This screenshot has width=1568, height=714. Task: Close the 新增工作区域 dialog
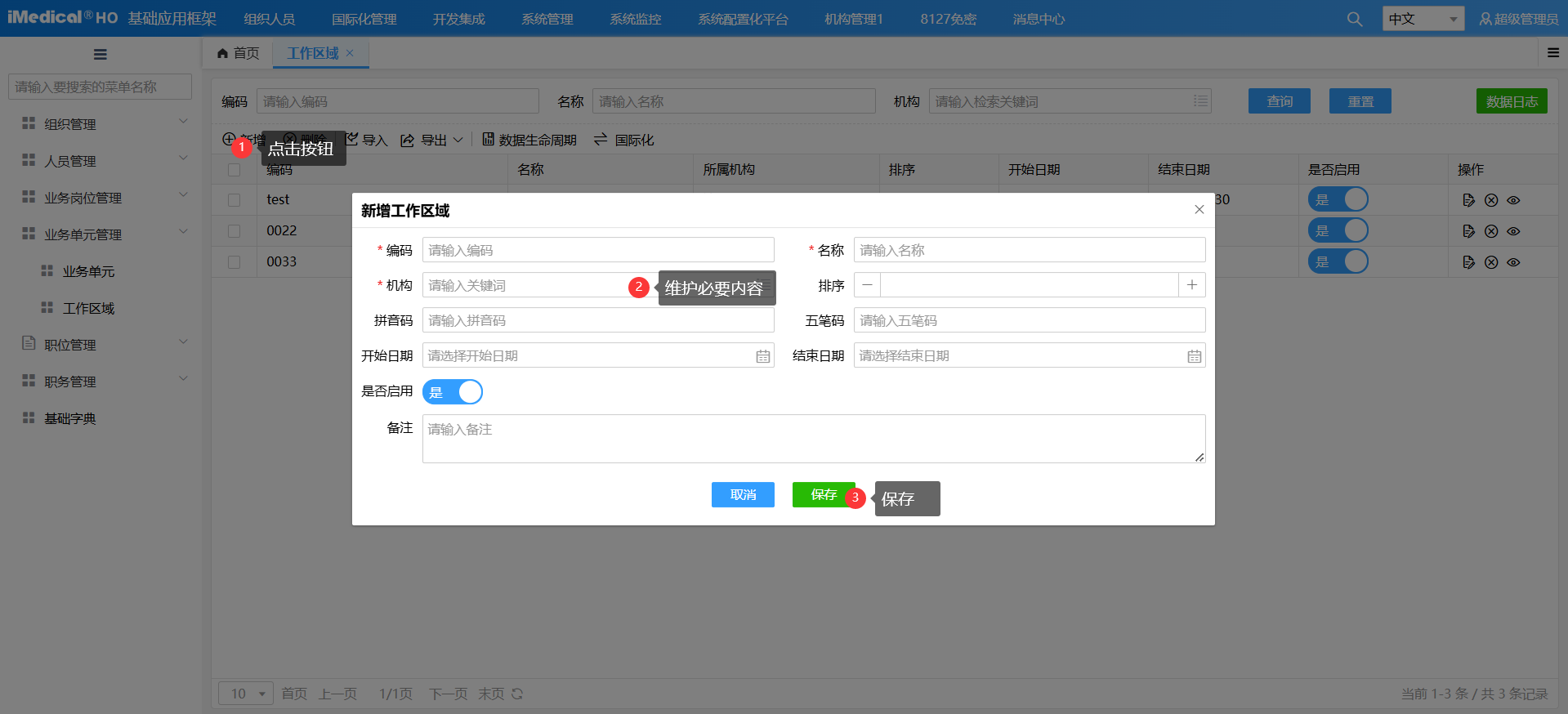click(1199, 210)
